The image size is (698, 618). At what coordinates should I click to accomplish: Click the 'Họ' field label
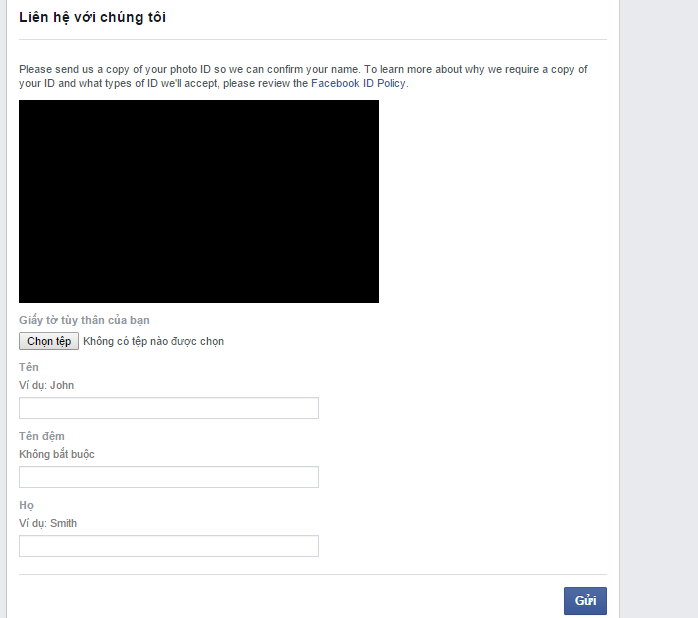[26, 505]
